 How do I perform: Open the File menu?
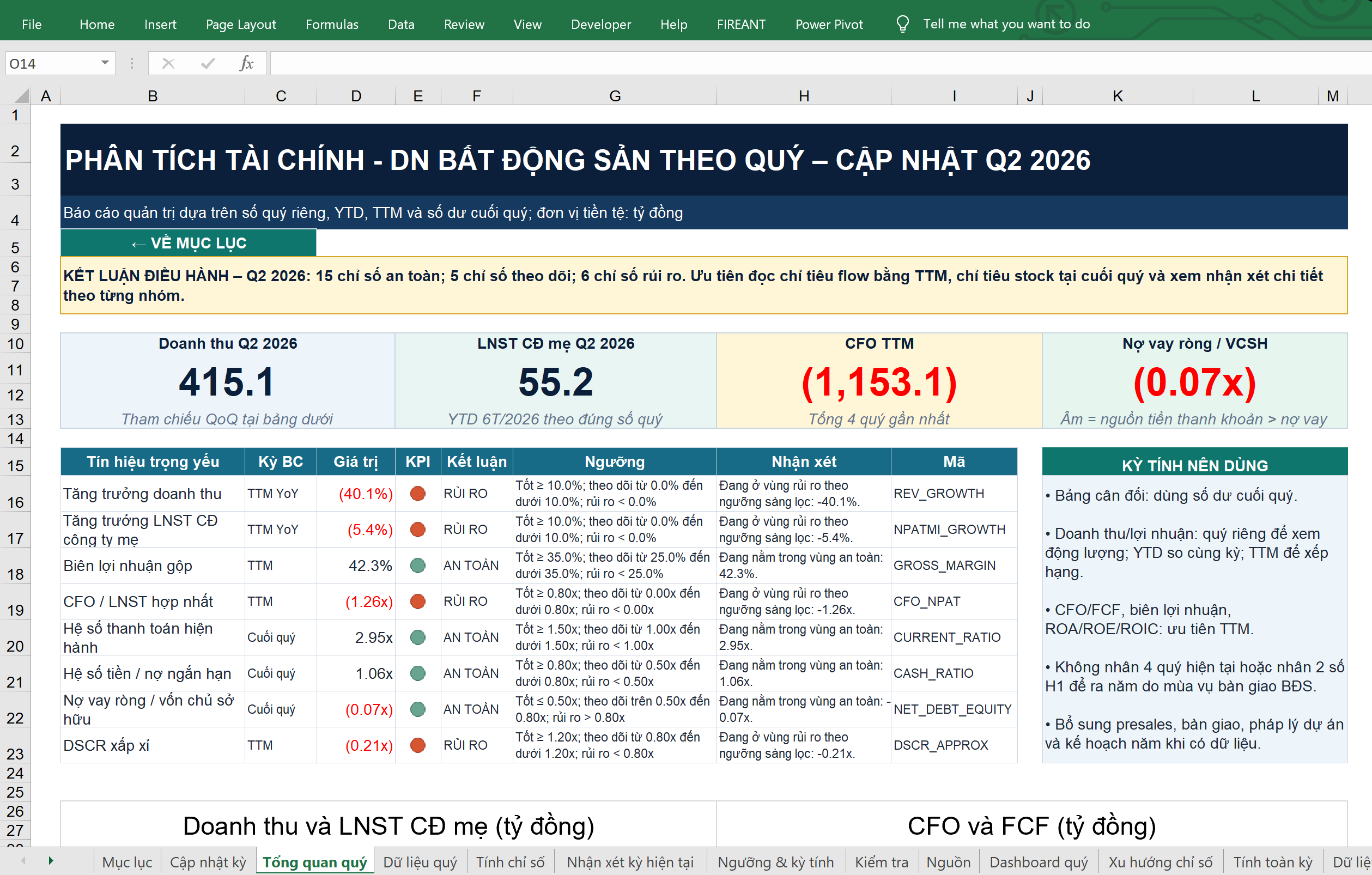tap(32, 24)
